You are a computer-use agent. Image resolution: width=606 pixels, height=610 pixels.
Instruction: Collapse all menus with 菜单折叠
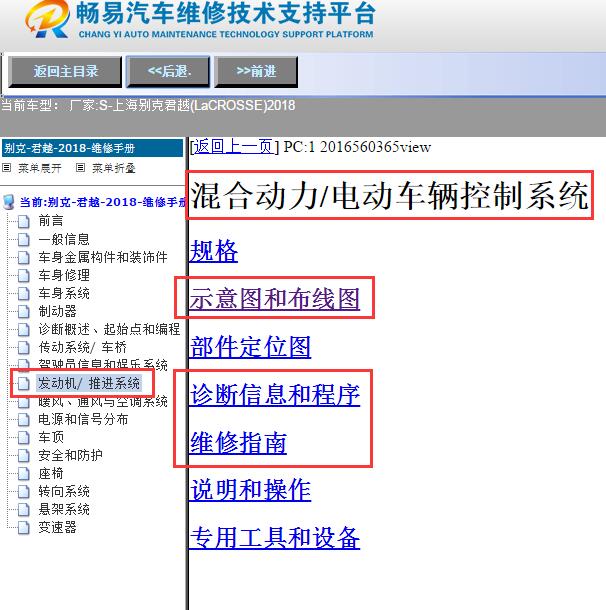tap(114, 168)
